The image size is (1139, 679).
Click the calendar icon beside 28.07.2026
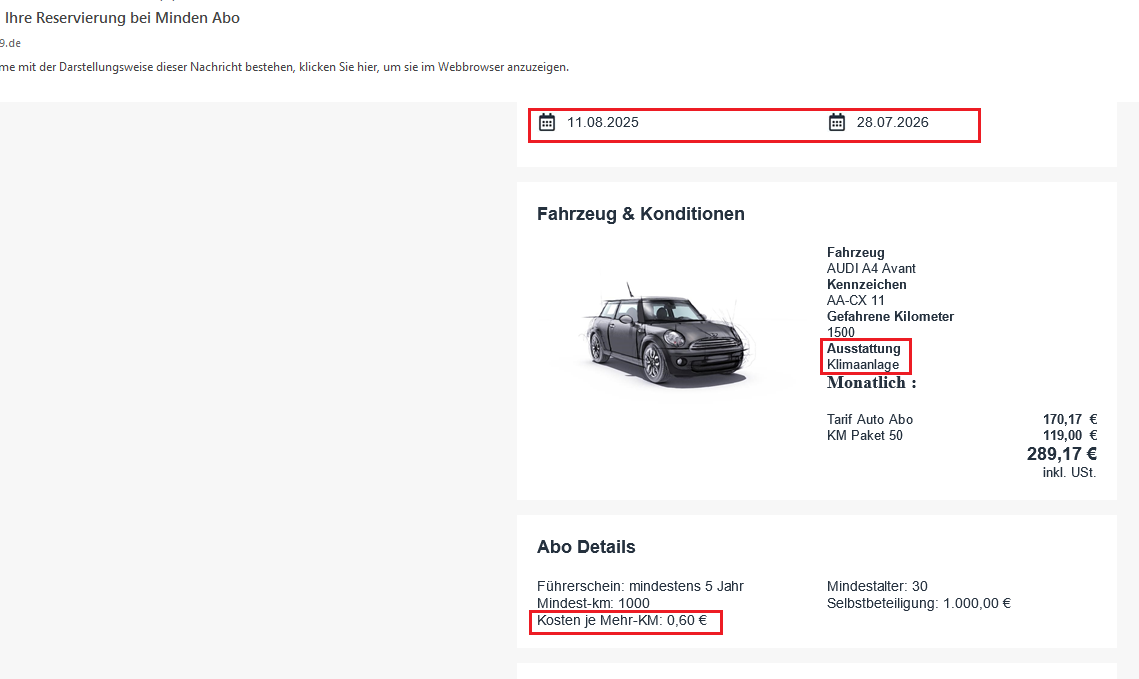(837, 122)
